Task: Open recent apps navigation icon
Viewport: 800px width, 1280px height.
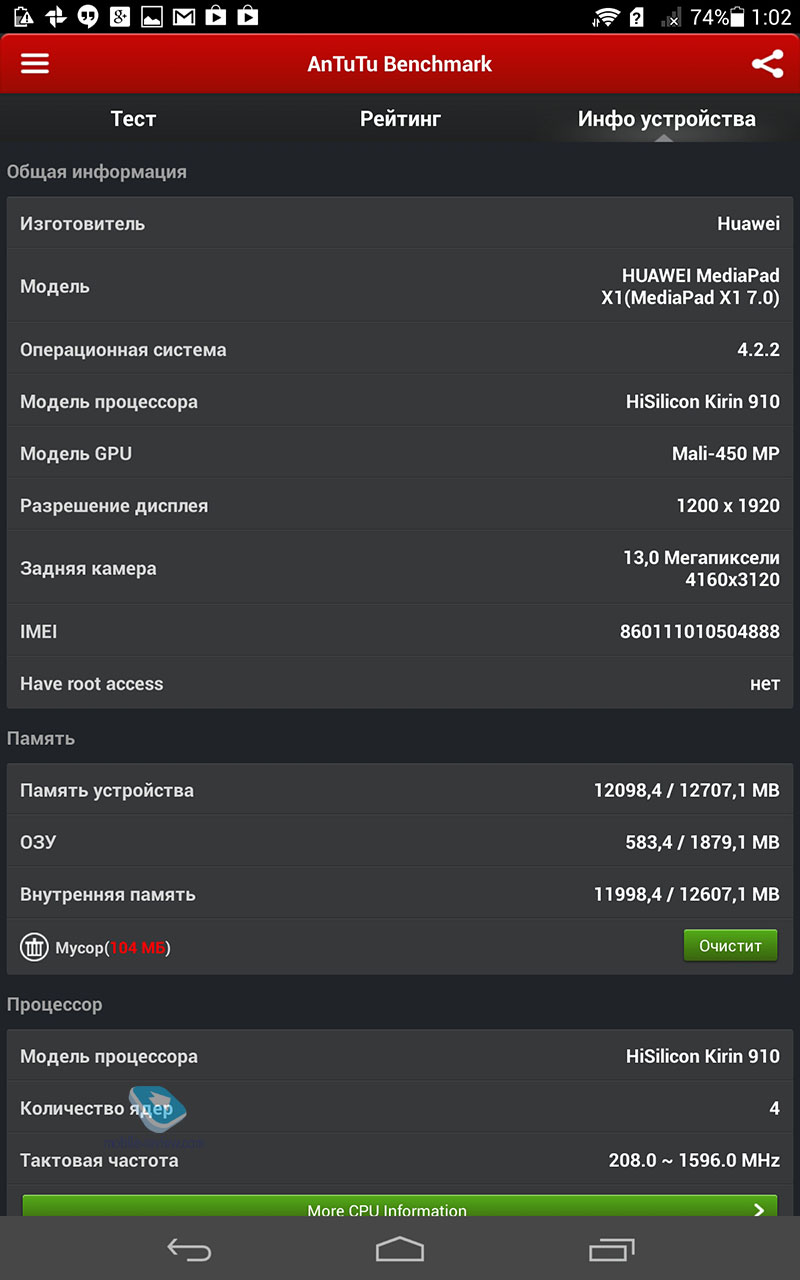Action: (611, 1249)
